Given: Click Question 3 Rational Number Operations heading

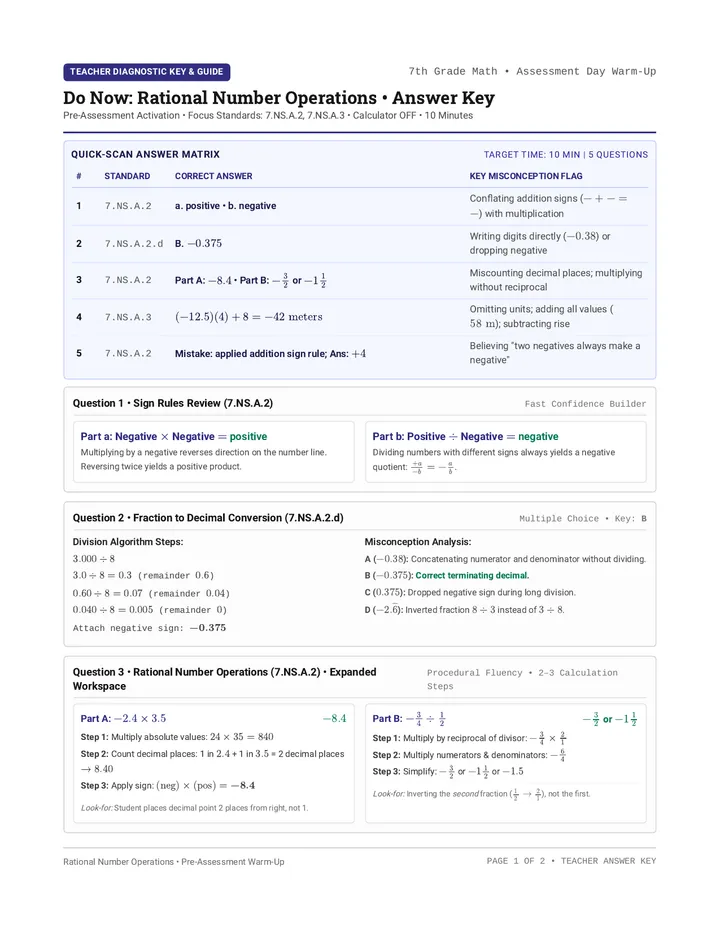Looking at the screenshot, I should point(224,679).
